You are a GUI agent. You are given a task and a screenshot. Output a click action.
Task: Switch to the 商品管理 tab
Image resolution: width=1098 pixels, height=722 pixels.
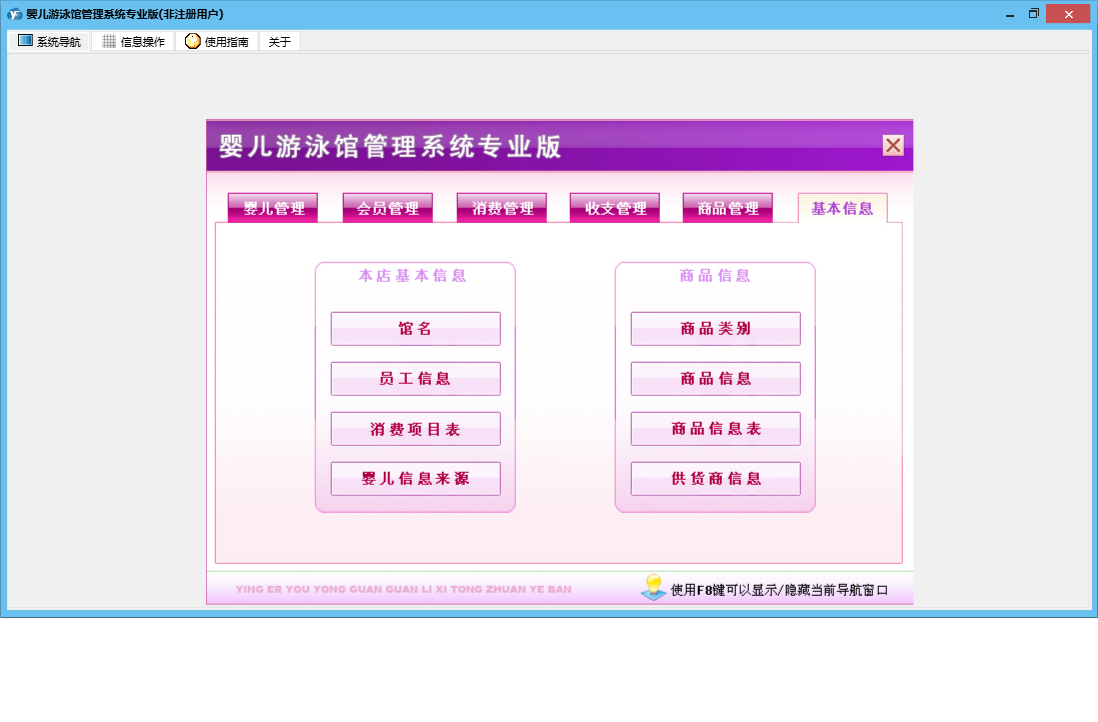728,208
